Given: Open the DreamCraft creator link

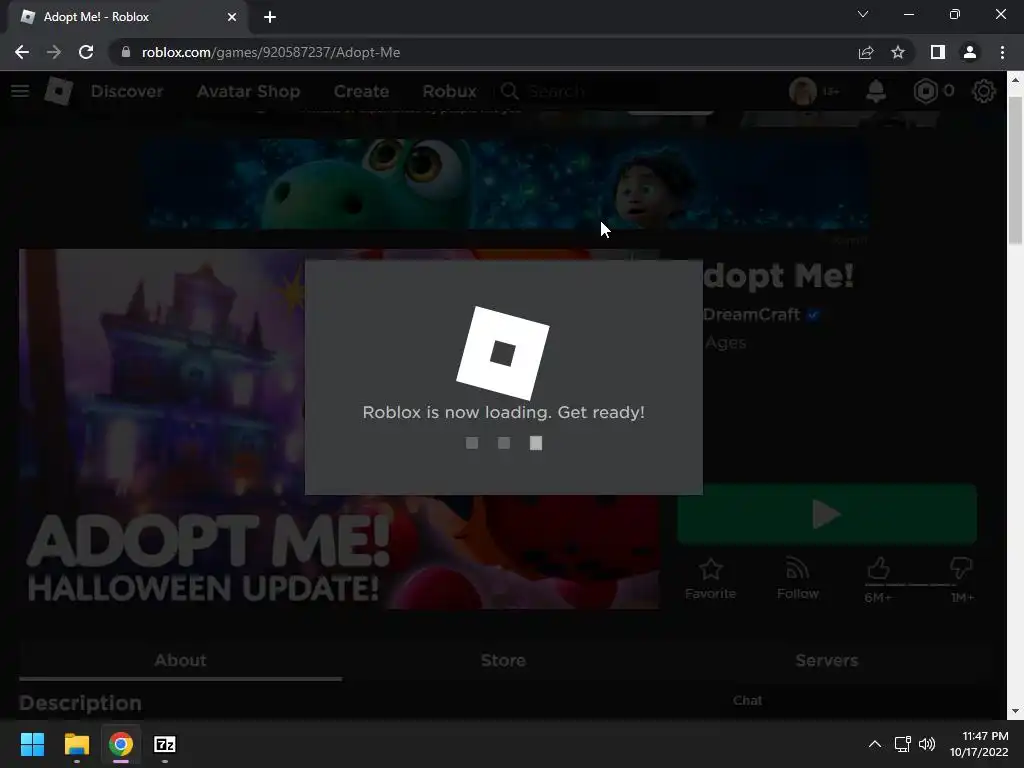Looking at the screenshot, I should point(751,315).
